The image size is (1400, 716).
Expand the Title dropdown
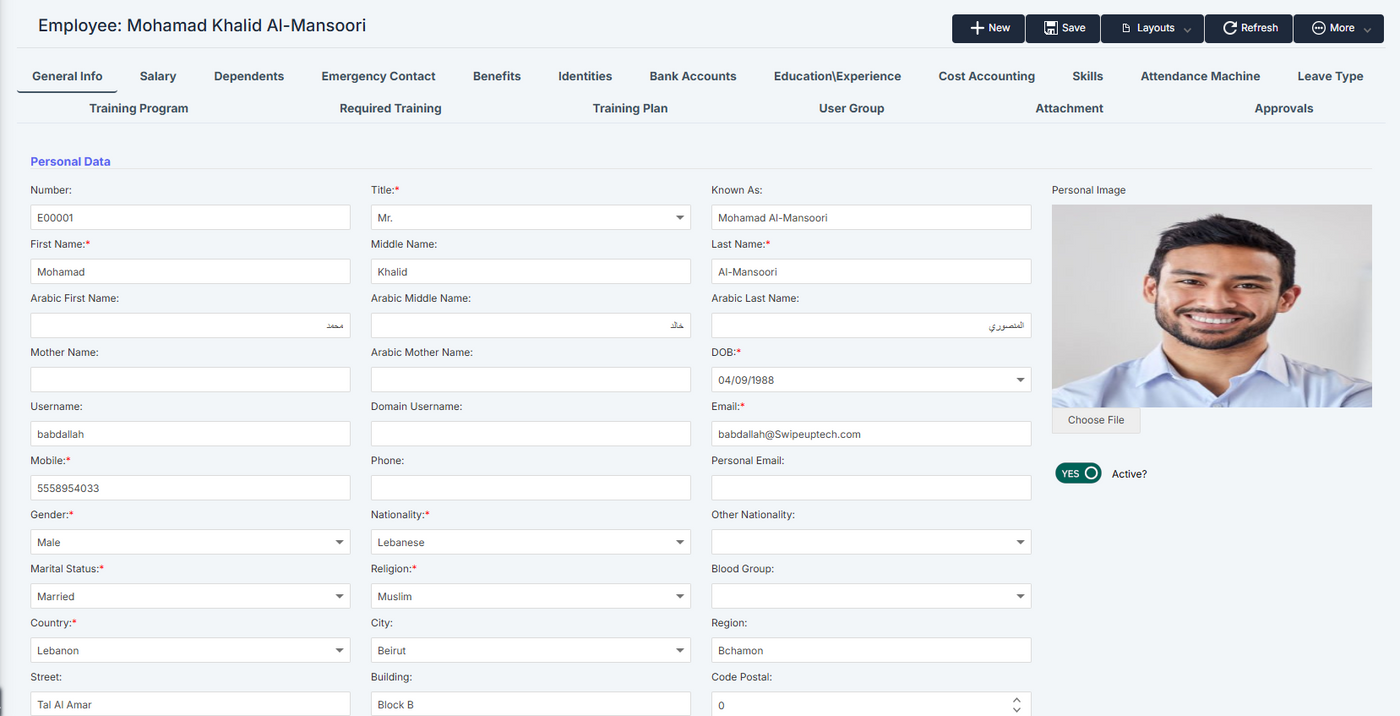point(680,218)
